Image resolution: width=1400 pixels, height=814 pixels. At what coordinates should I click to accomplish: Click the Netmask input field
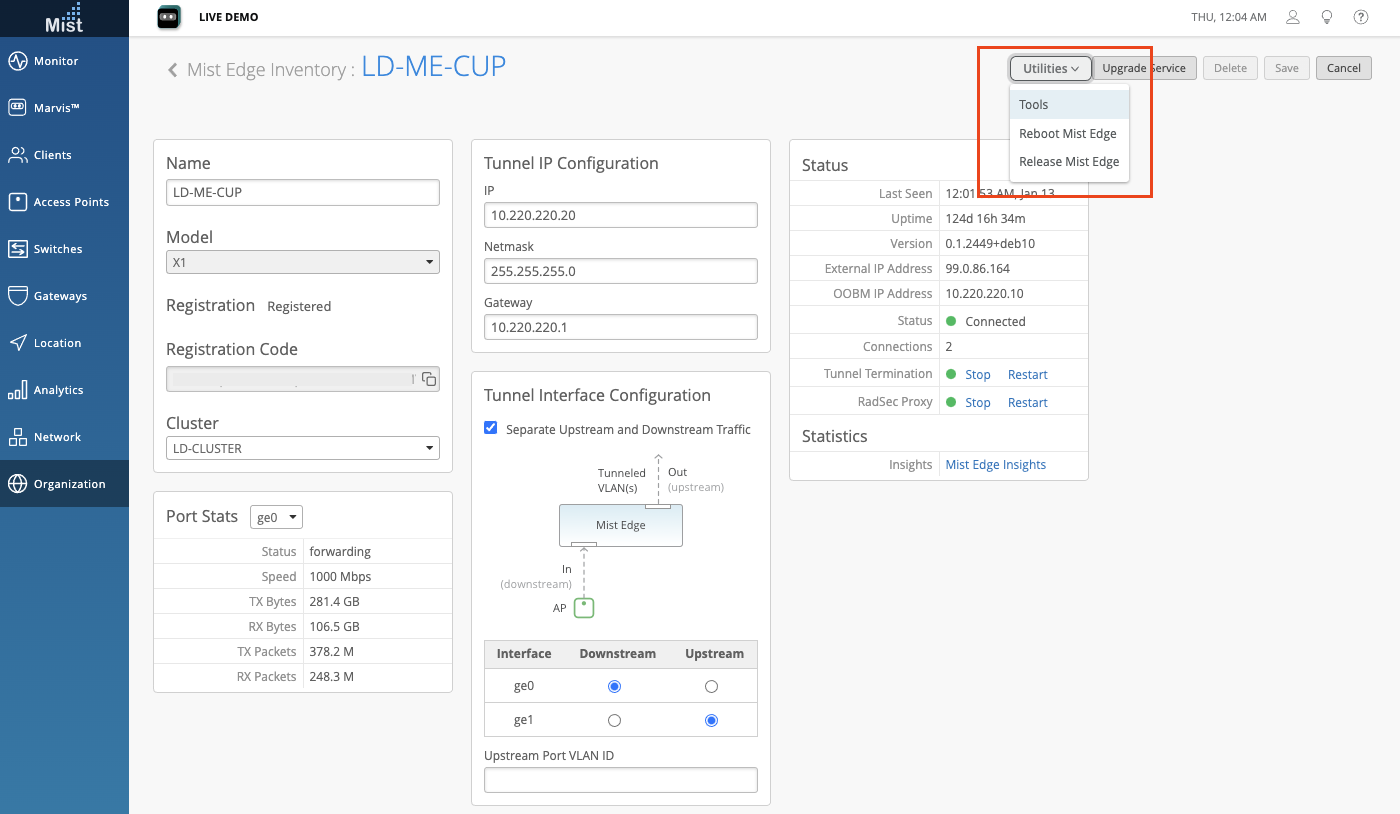click(621, 271)
